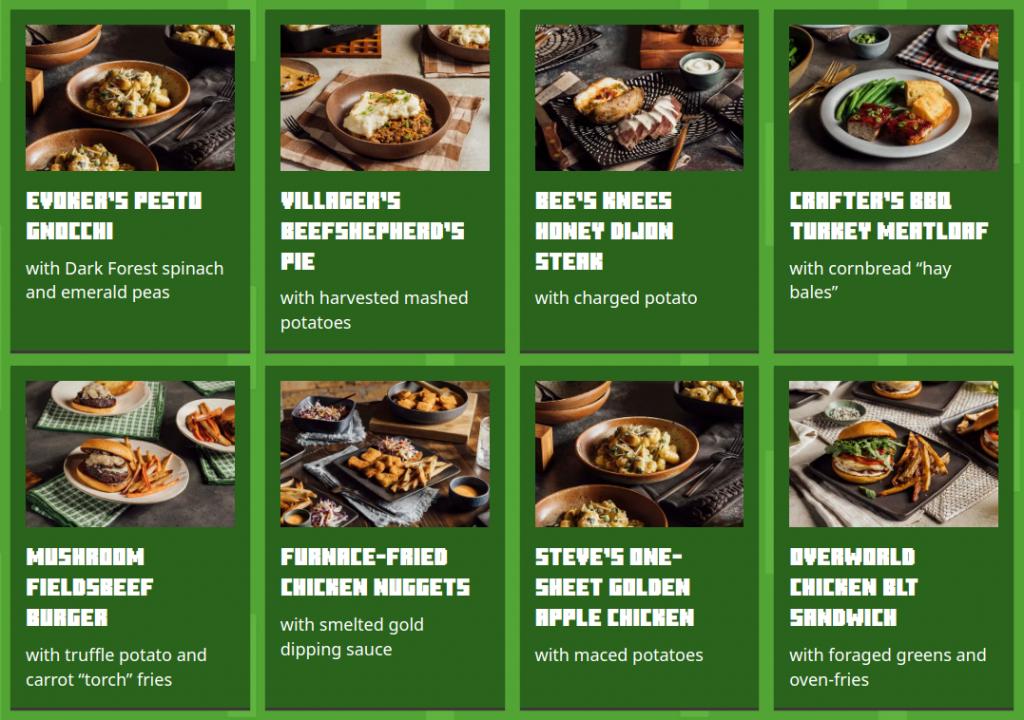This screenshot has width=1024, height=720.
Task: View Steve's One-Sheet Golden Apple Chicken image
Action: 639,454
